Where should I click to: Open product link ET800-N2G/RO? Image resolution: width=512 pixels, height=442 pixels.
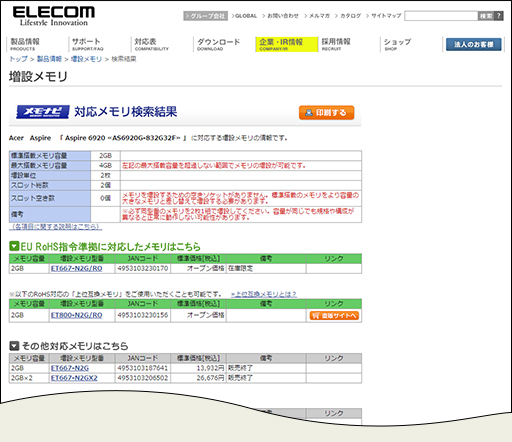click(x=76, y=315)
